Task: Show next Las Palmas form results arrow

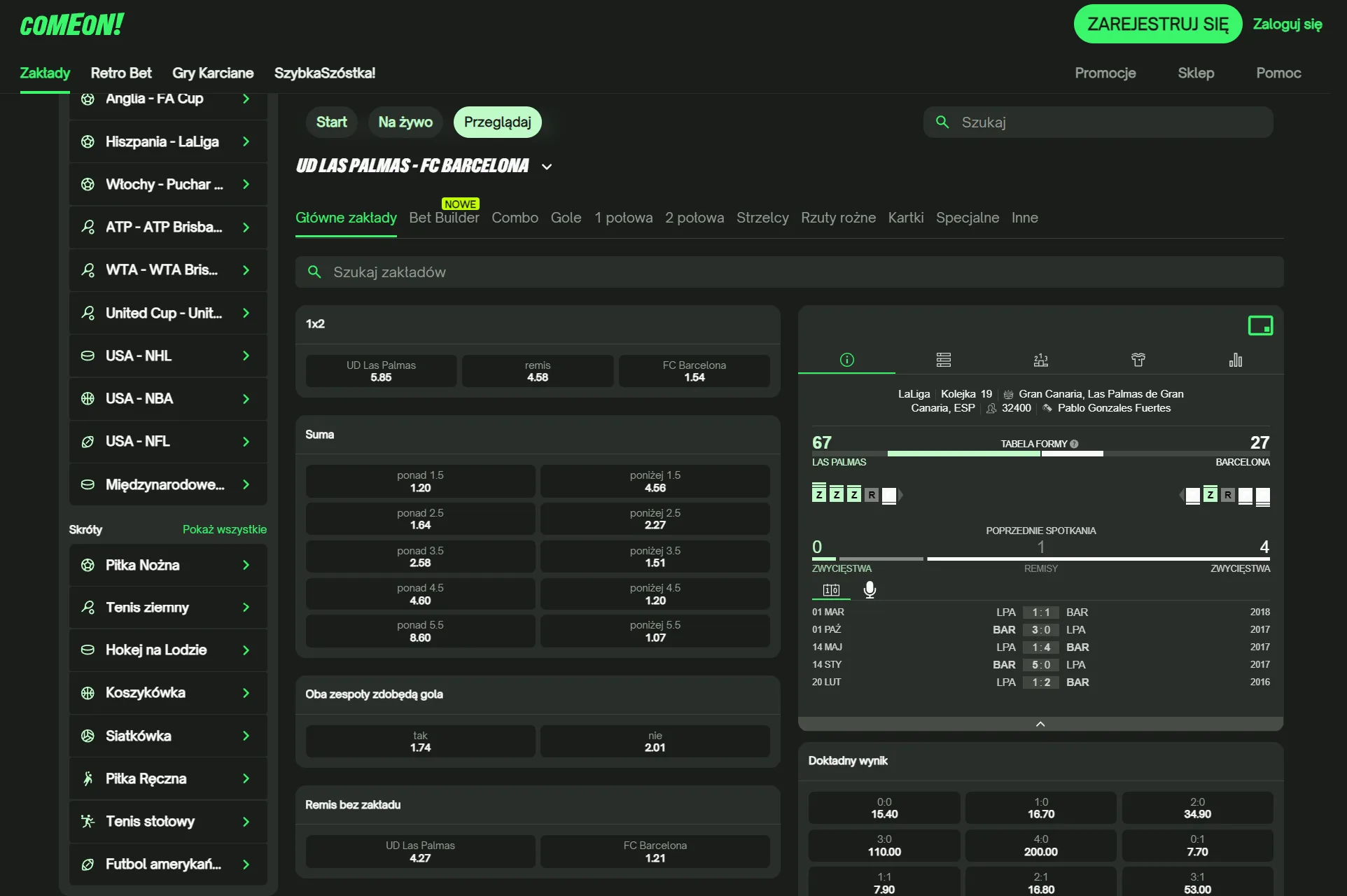Action: [901, 495]
